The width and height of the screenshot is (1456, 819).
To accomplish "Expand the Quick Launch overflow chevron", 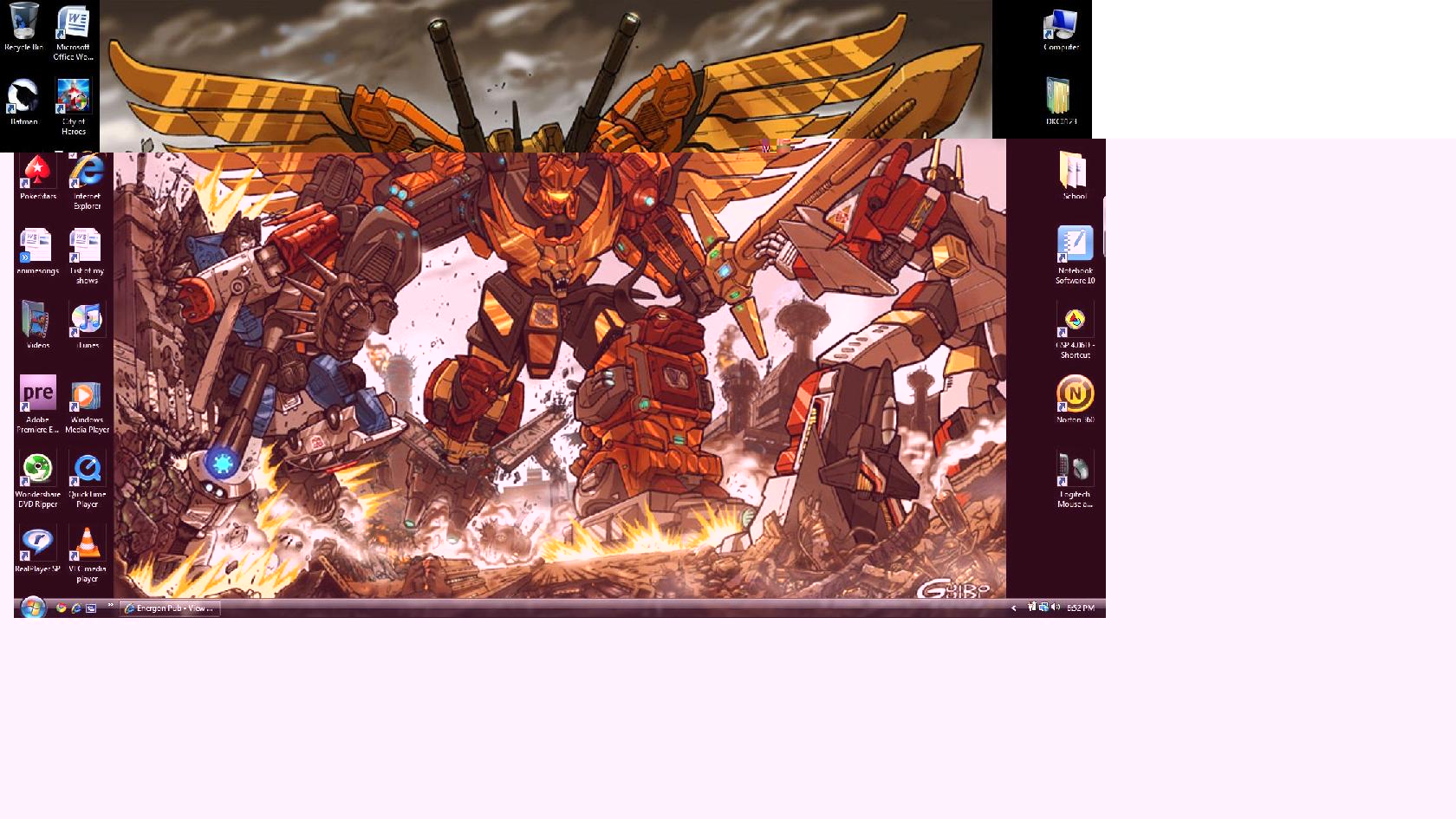I will [110, 605].
